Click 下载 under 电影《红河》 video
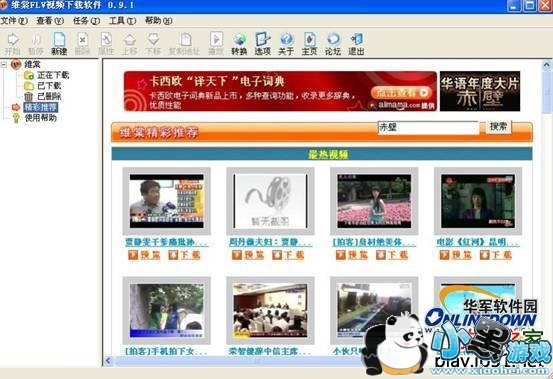553x379 pixels. click(x=496, y=255)
